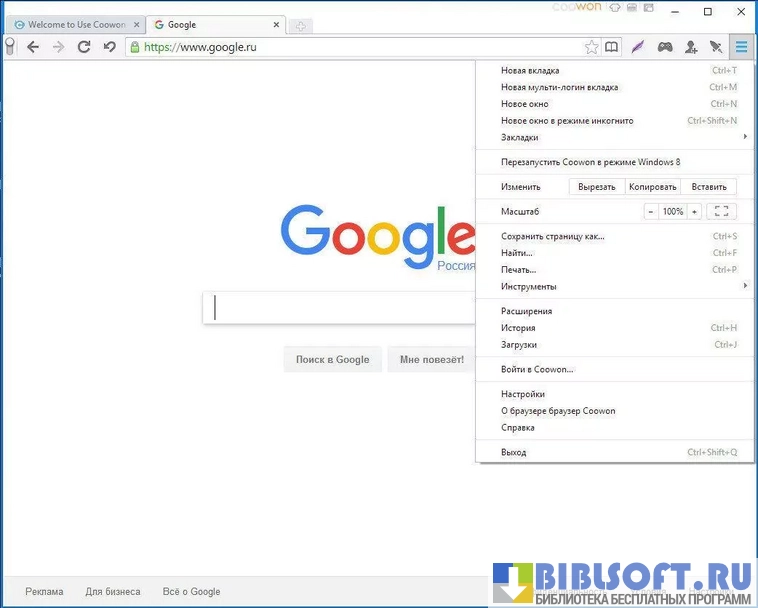Viewport: 758px width, 608px height.
Task: Click the undo closed tab icon
Action: 109,47
